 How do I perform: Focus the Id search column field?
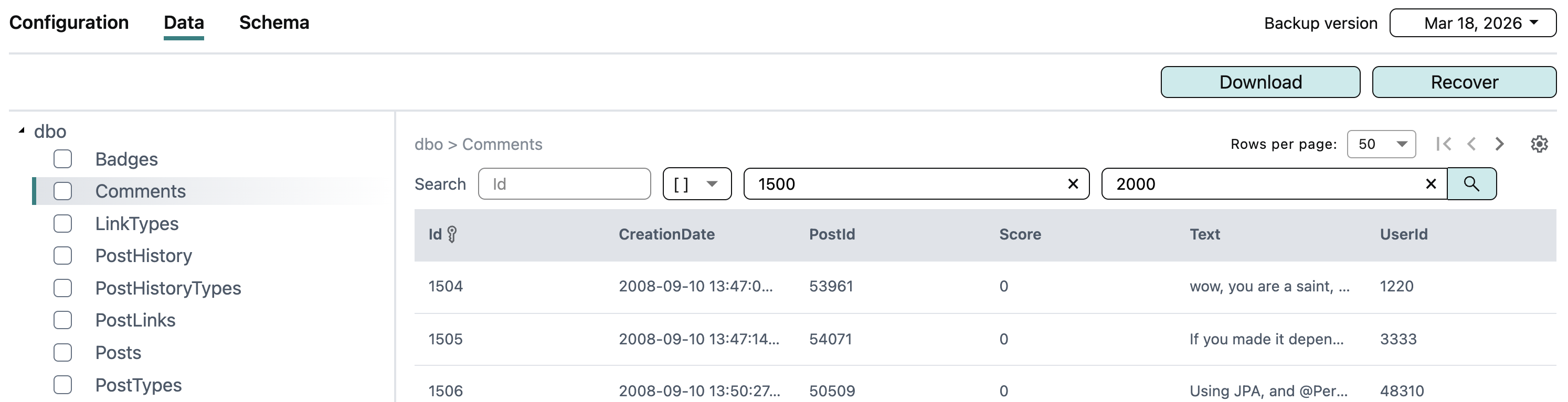(564, 183)
